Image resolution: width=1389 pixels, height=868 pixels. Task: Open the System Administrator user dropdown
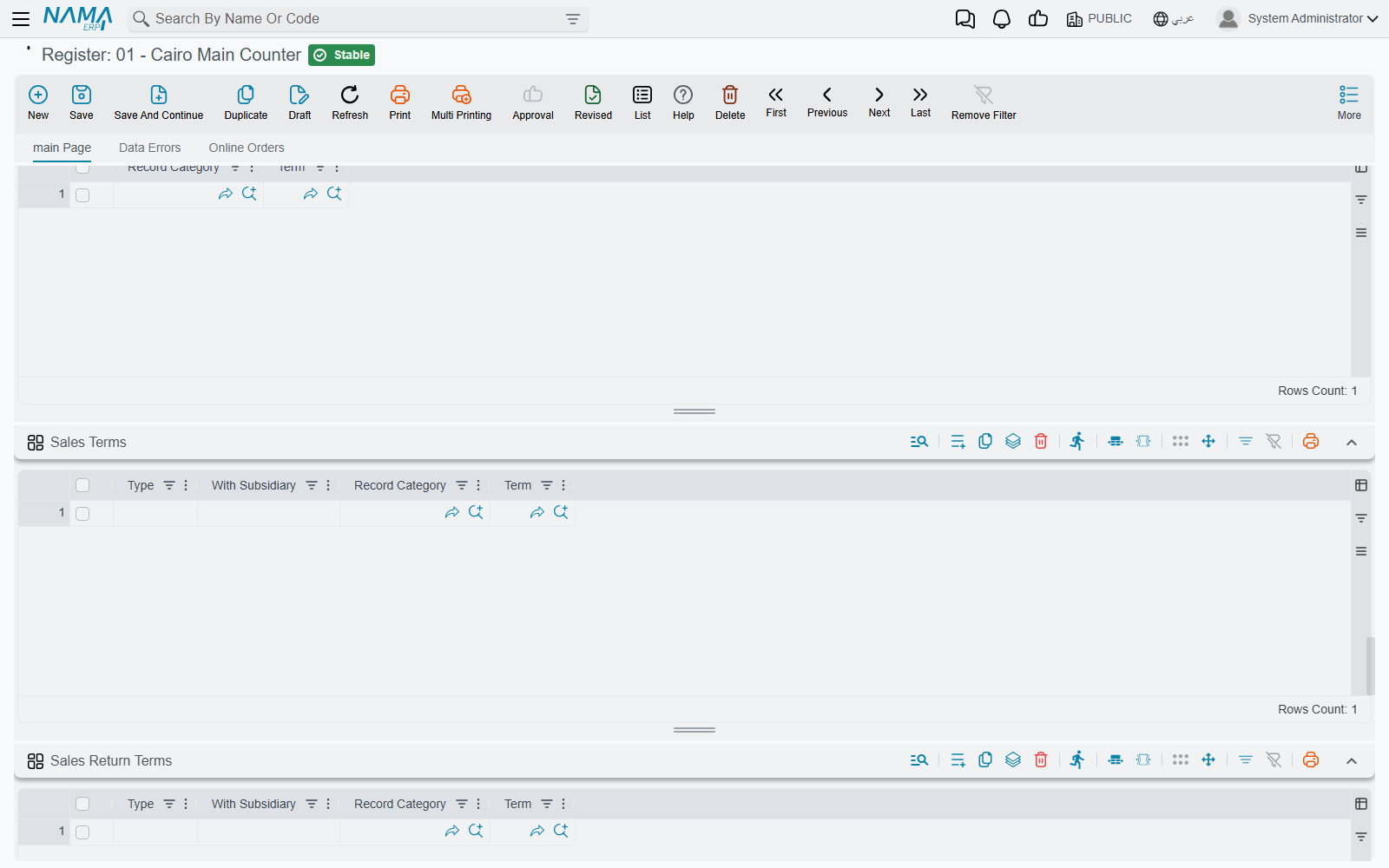1298,18
